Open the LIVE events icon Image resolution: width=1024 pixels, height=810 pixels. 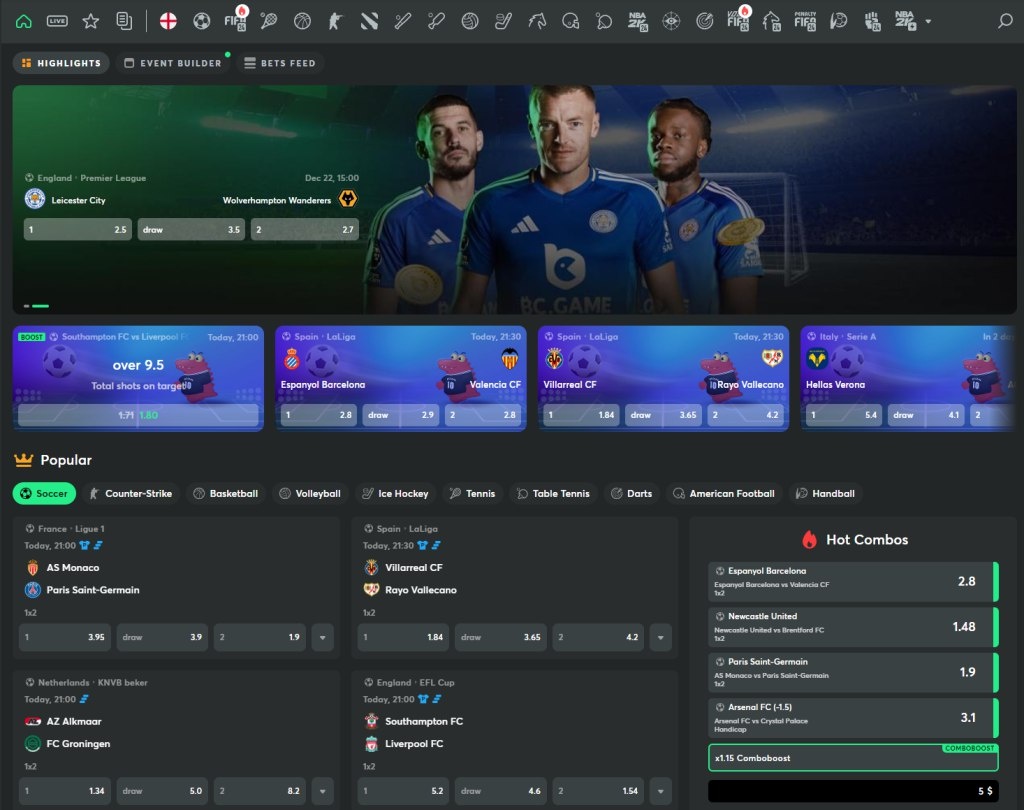click(x=57, y=21)
